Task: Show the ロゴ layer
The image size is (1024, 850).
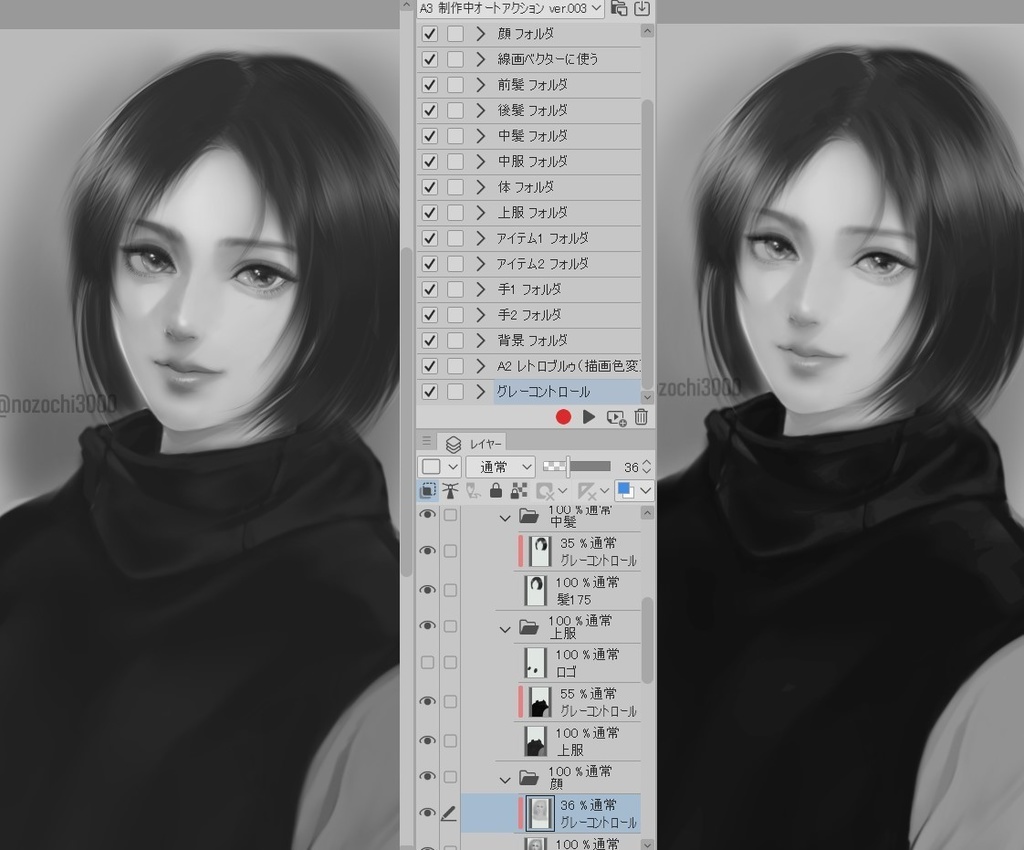Action: [427, 662]
